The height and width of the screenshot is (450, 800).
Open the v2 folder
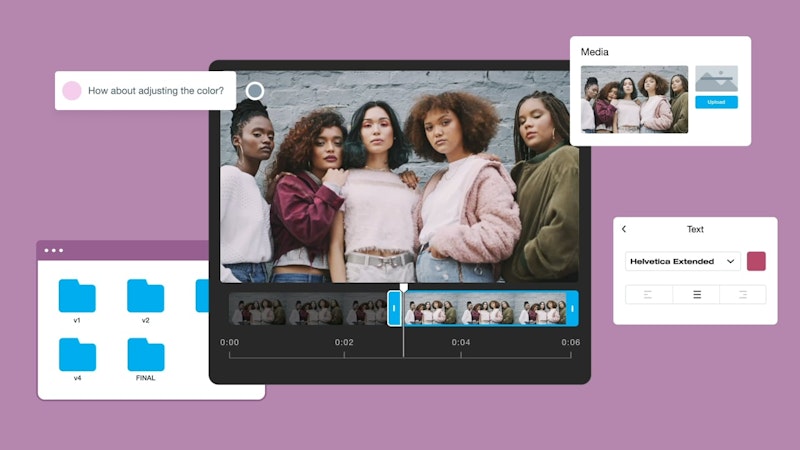tap(145, 297)
